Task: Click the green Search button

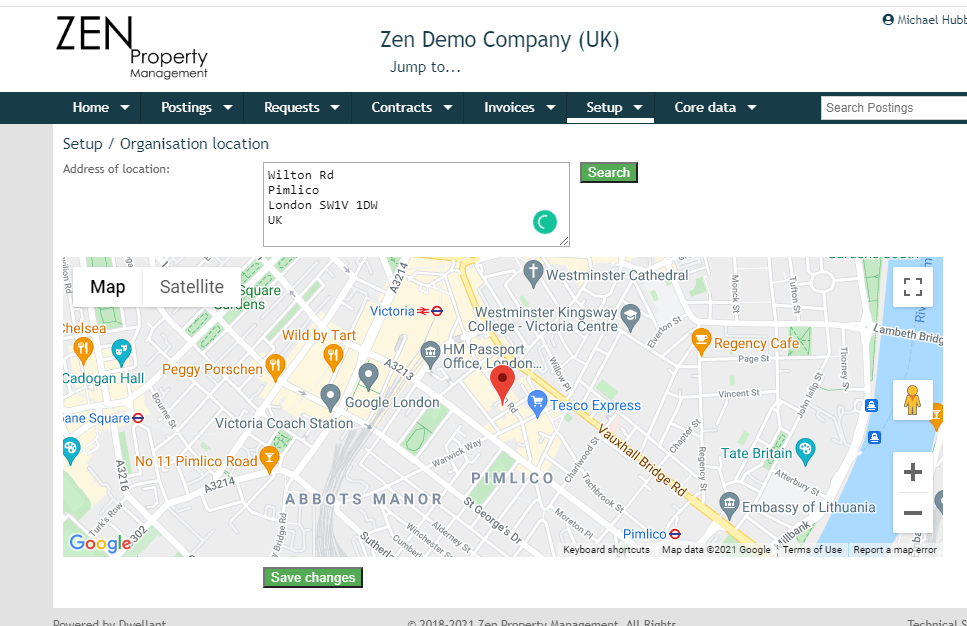Action: (608, 172)
